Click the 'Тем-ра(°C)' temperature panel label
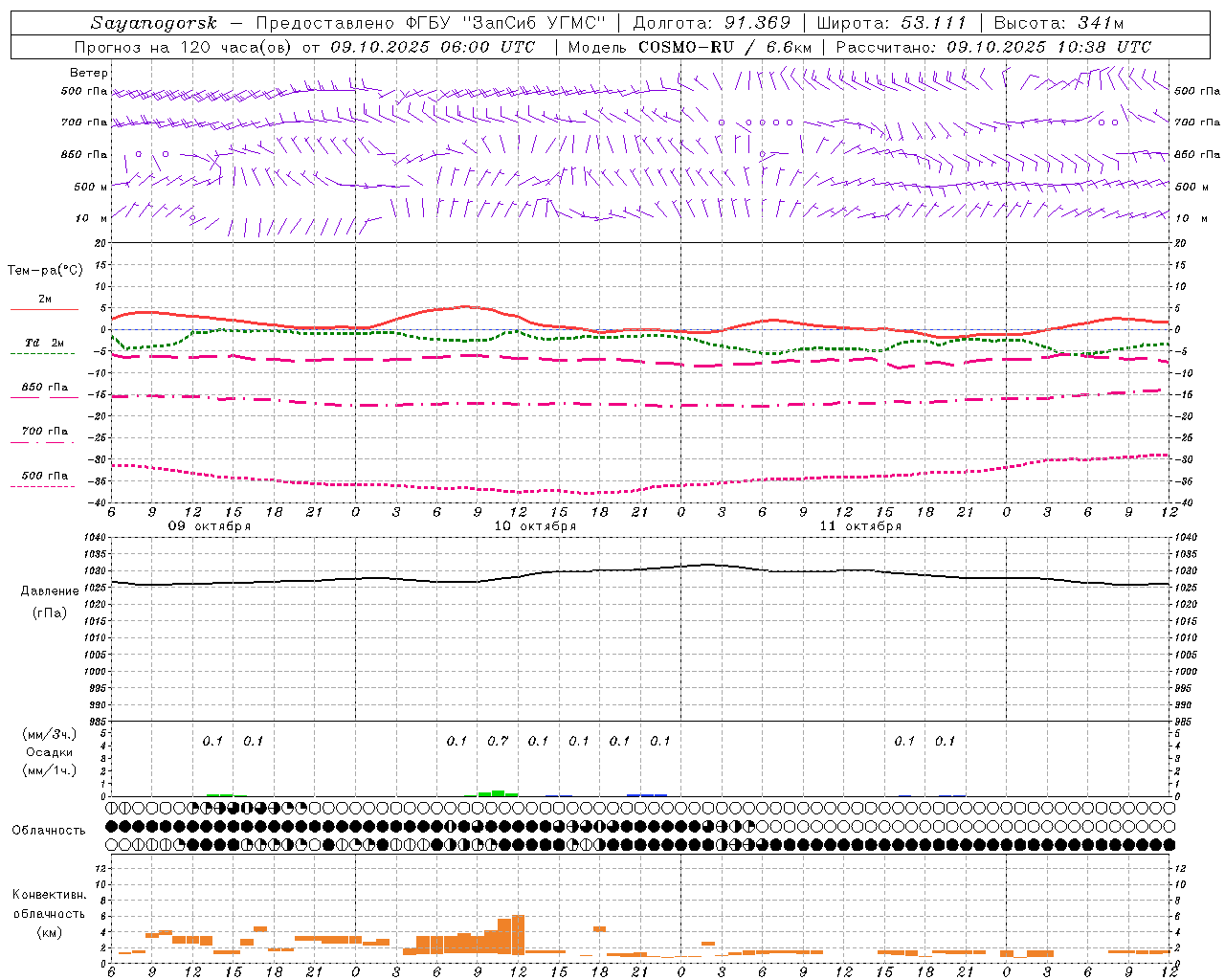 click(x=45, y=271)
